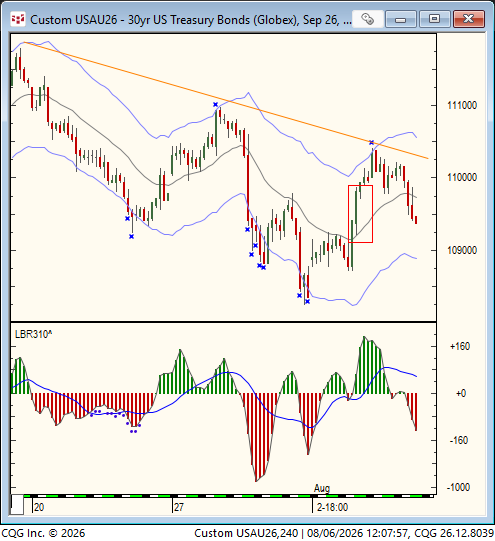Click the white box beside the time axis
Viewport: 495px width, 541px height.
click(17, 505)
